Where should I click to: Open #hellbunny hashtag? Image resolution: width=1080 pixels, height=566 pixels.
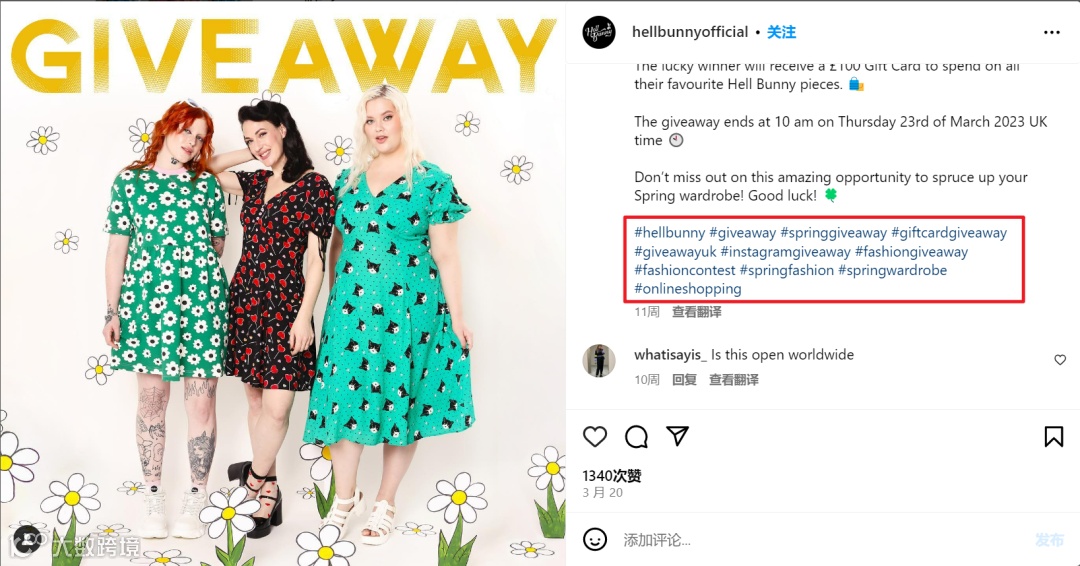click(x=670, y=233)
